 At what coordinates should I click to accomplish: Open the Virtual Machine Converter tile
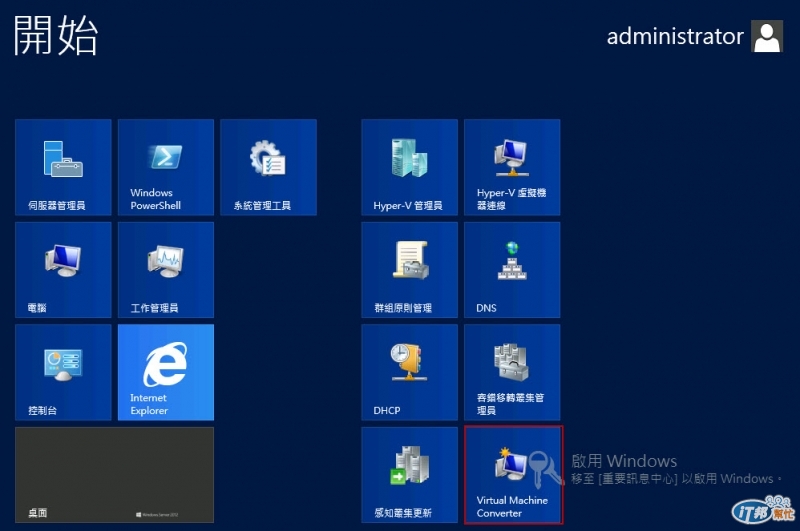(513, 475)
